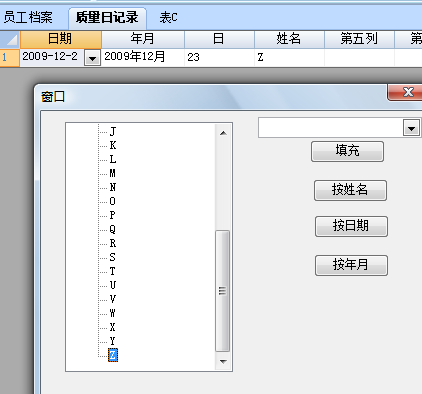Click the tree scrollbar up arrow
The image size is (422, 394).
coord(223,133)
